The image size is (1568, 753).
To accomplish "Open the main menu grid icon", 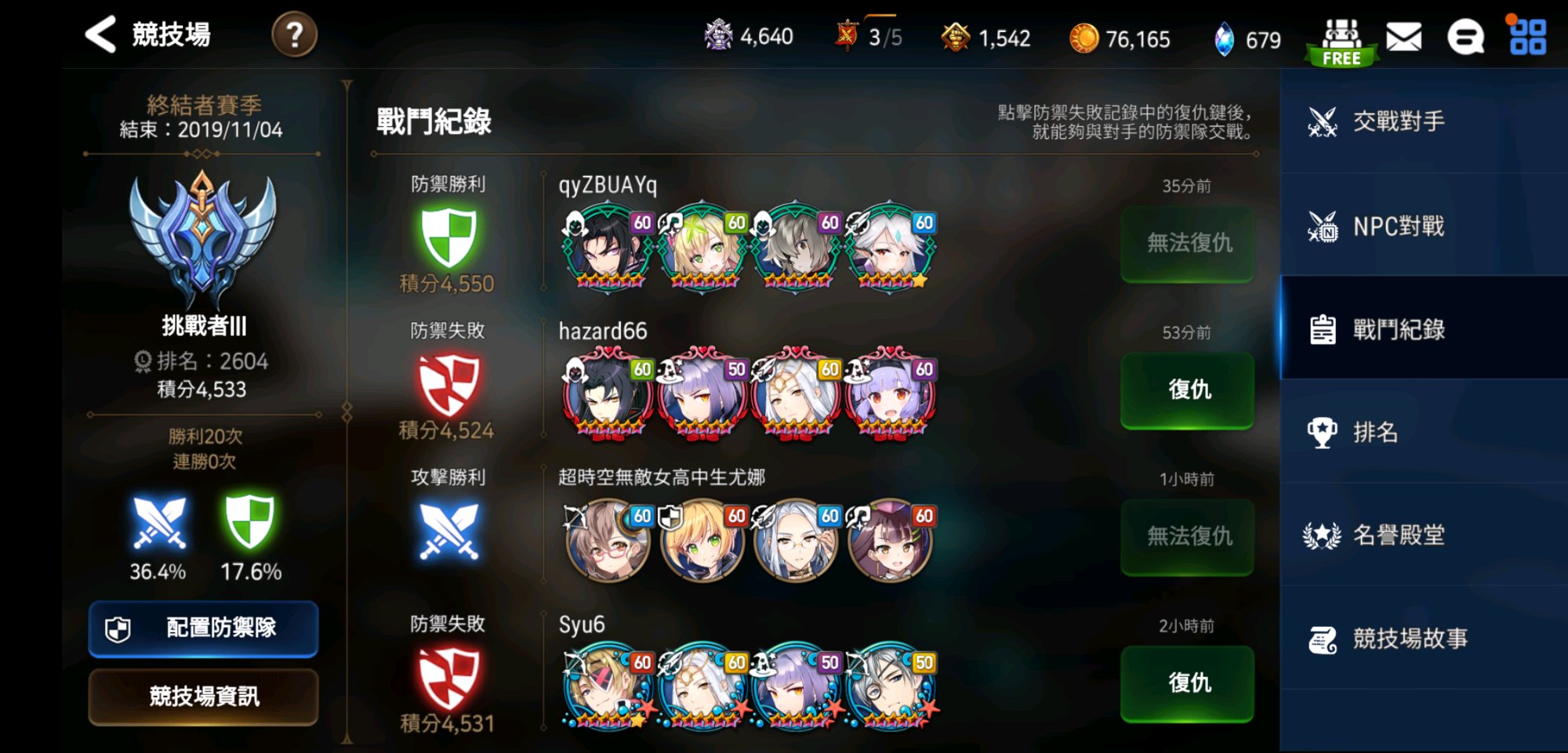I will point(1527,37).
